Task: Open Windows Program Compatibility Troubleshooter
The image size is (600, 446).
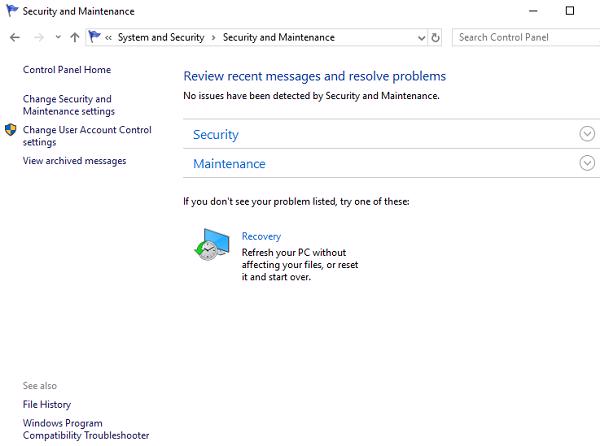Action: [x=86, y=429]
